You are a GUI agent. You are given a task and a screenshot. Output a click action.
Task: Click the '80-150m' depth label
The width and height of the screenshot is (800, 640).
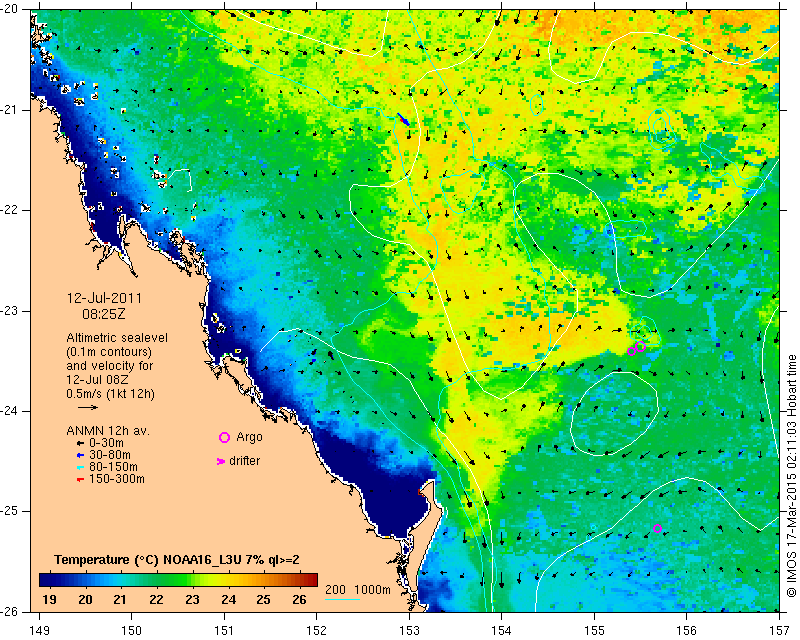113,467
